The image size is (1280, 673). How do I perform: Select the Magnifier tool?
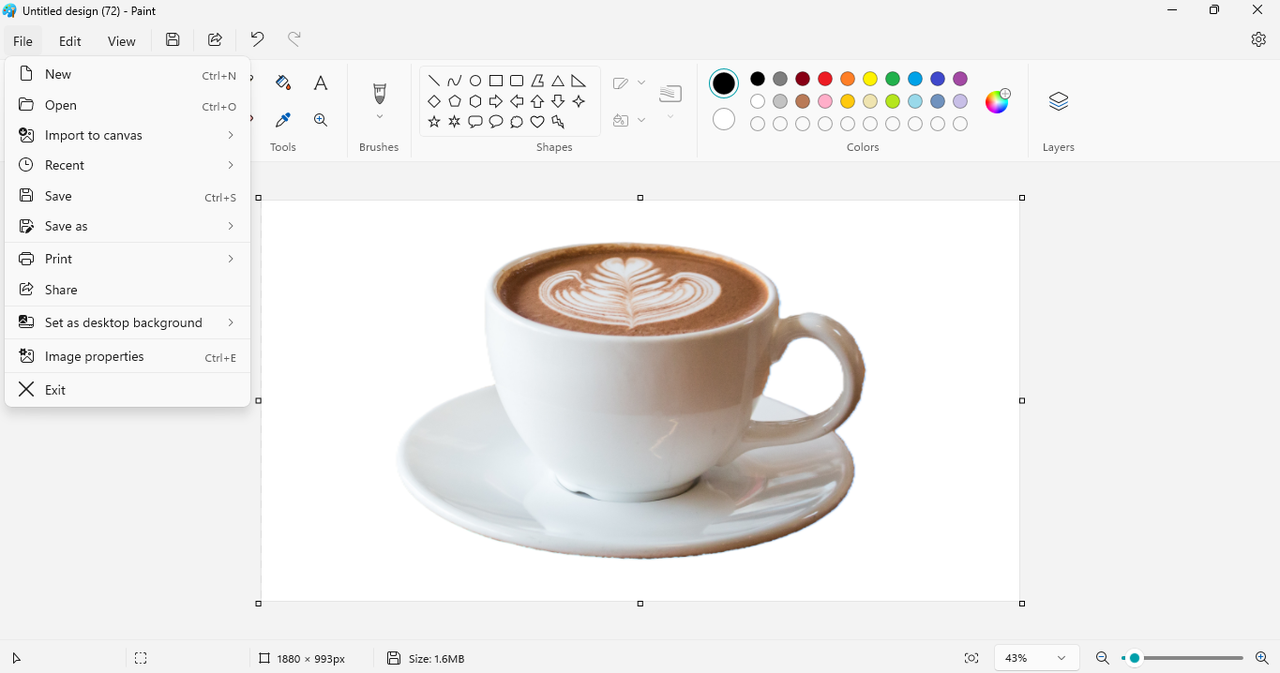(320, 120)
